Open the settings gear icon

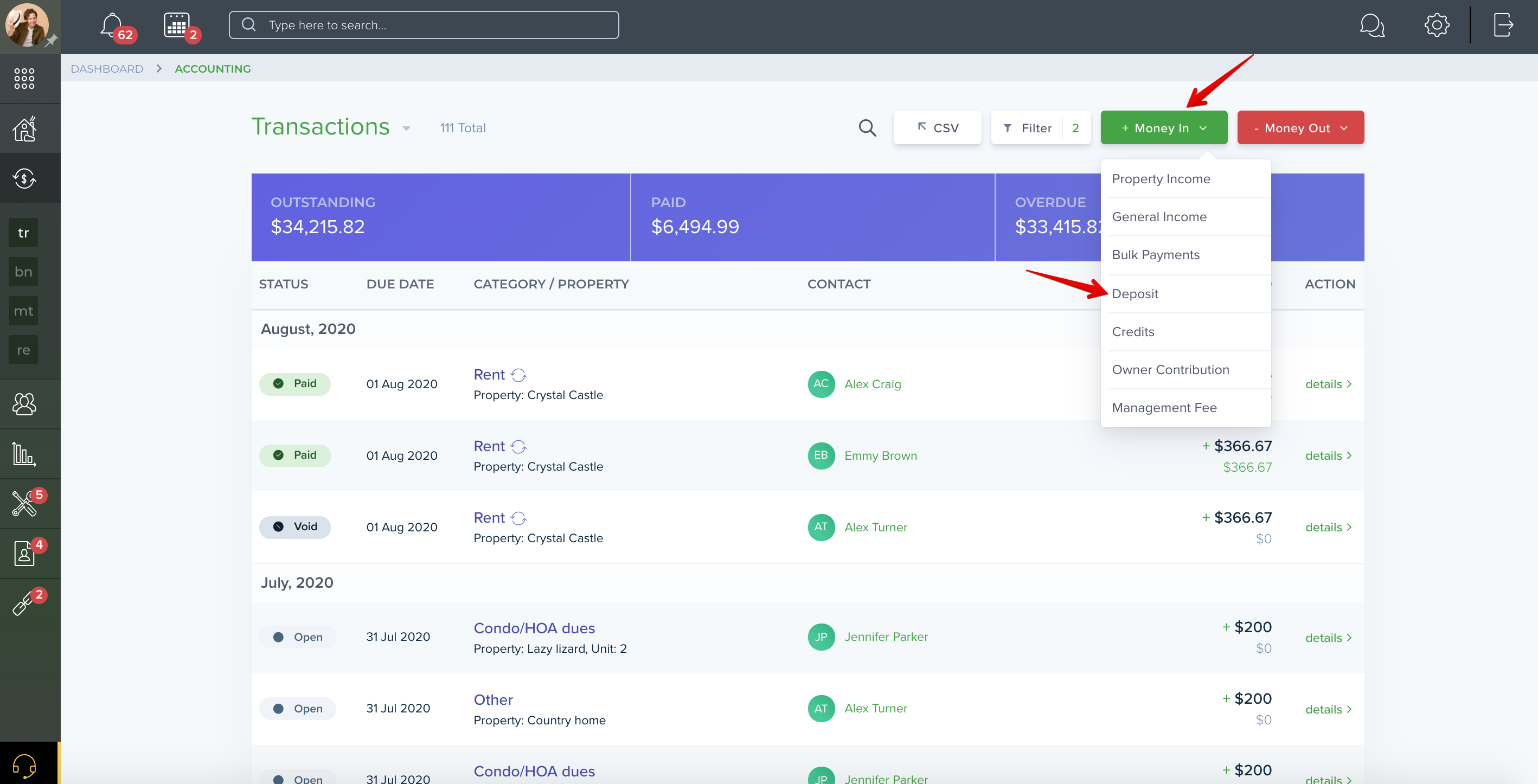point(1437,25)
